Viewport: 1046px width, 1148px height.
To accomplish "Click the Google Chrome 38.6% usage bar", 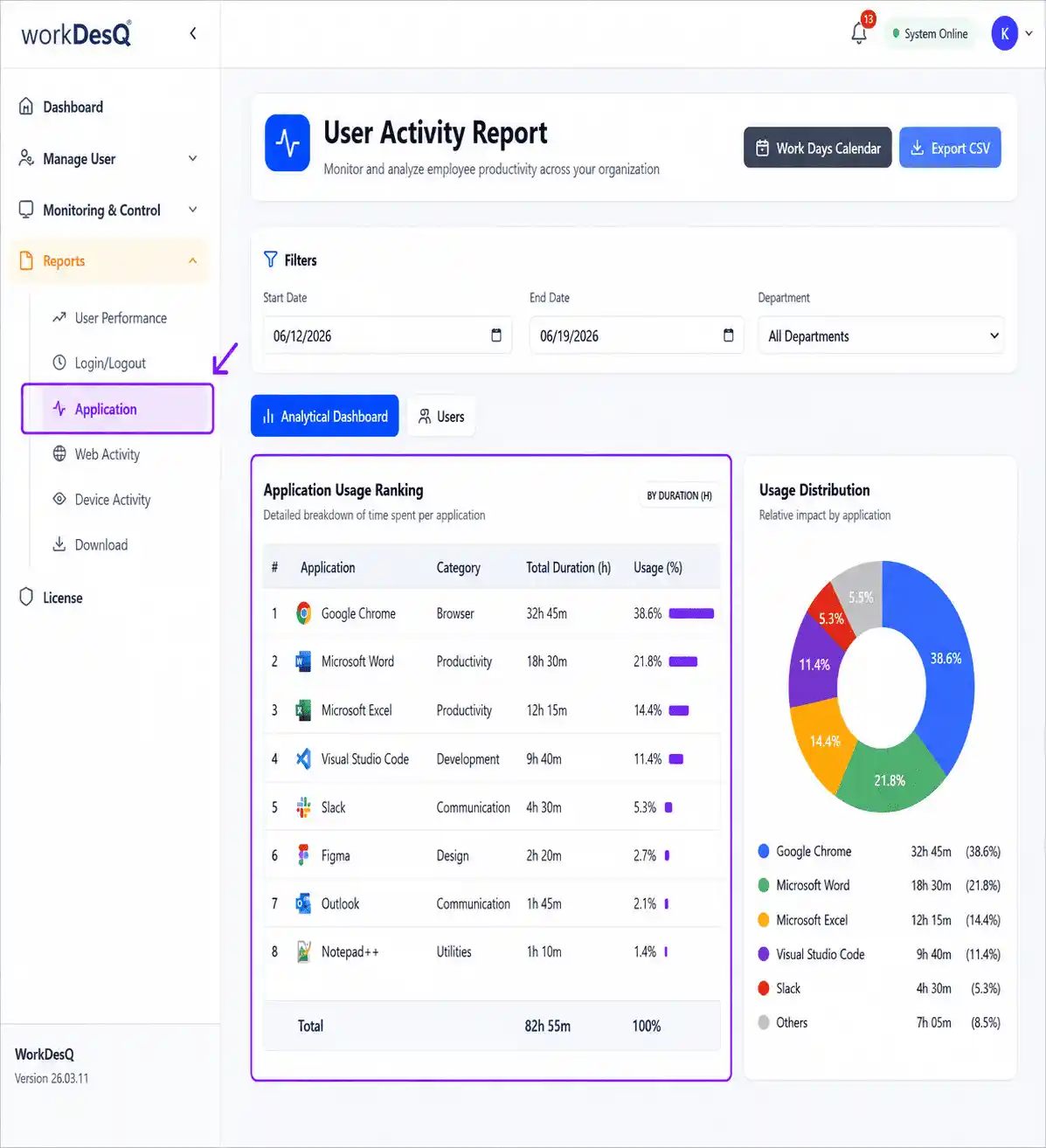I will click(x=691, y=613).
